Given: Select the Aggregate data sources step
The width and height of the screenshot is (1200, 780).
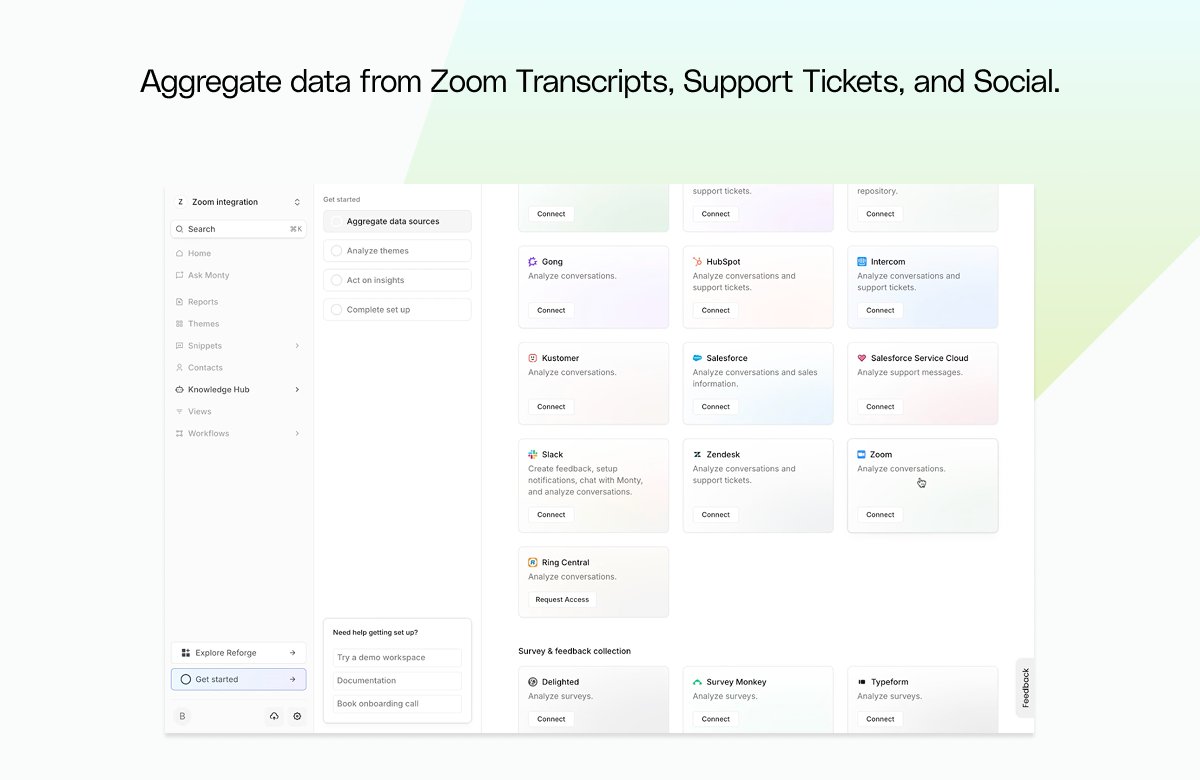Looking at the screenshot, I should [x=397, y=221].
